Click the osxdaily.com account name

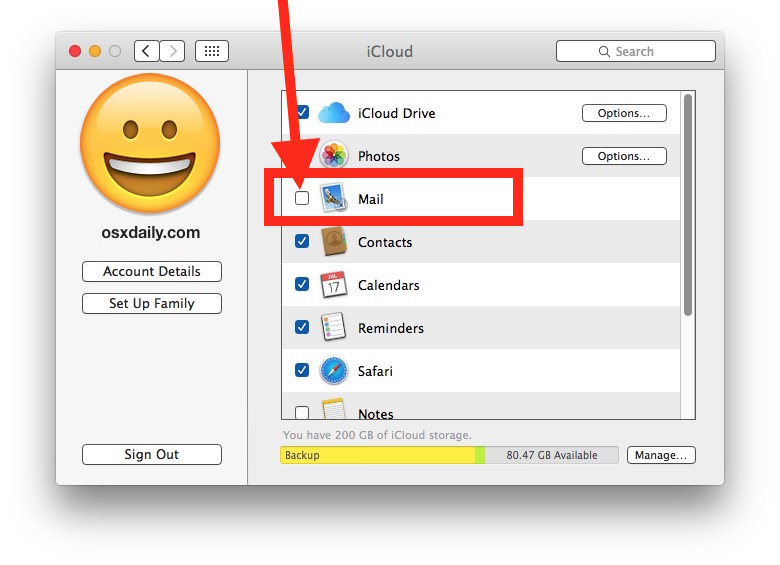[151, 233]
